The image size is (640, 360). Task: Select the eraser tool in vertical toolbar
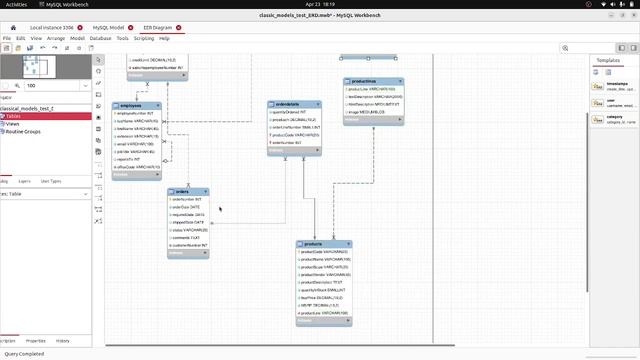point(98,83)
